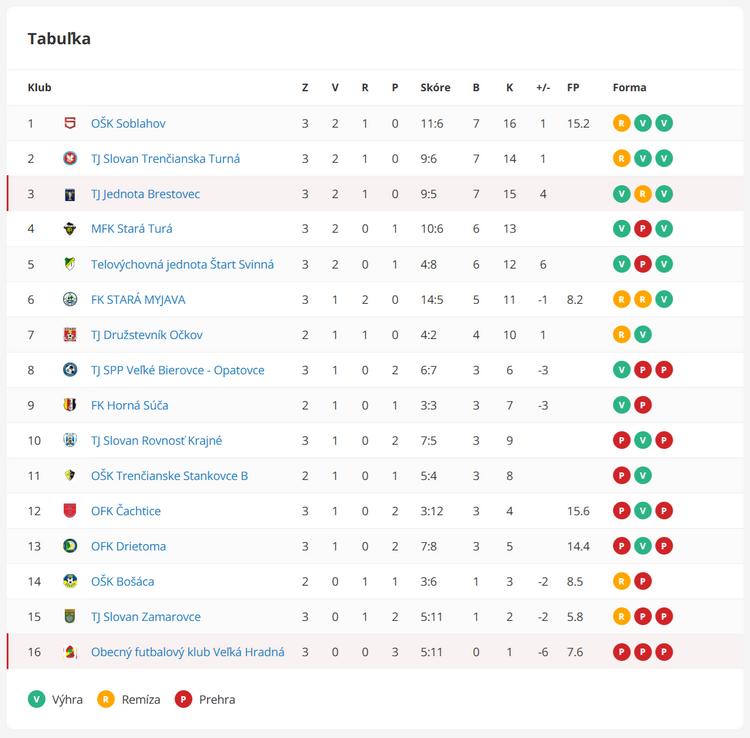The image size is (750, 738).
Task: Click the OŠK Bošáca club logo
Action: pyautogui.click(x=70, y=581)
